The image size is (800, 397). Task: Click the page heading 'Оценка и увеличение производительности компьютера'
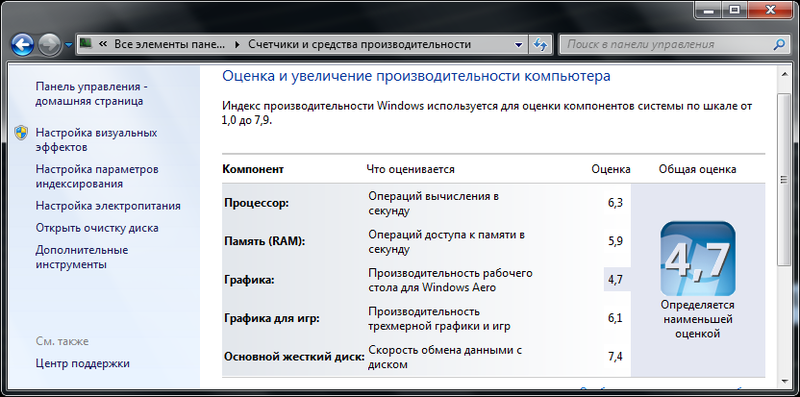[x=416, y=77]
